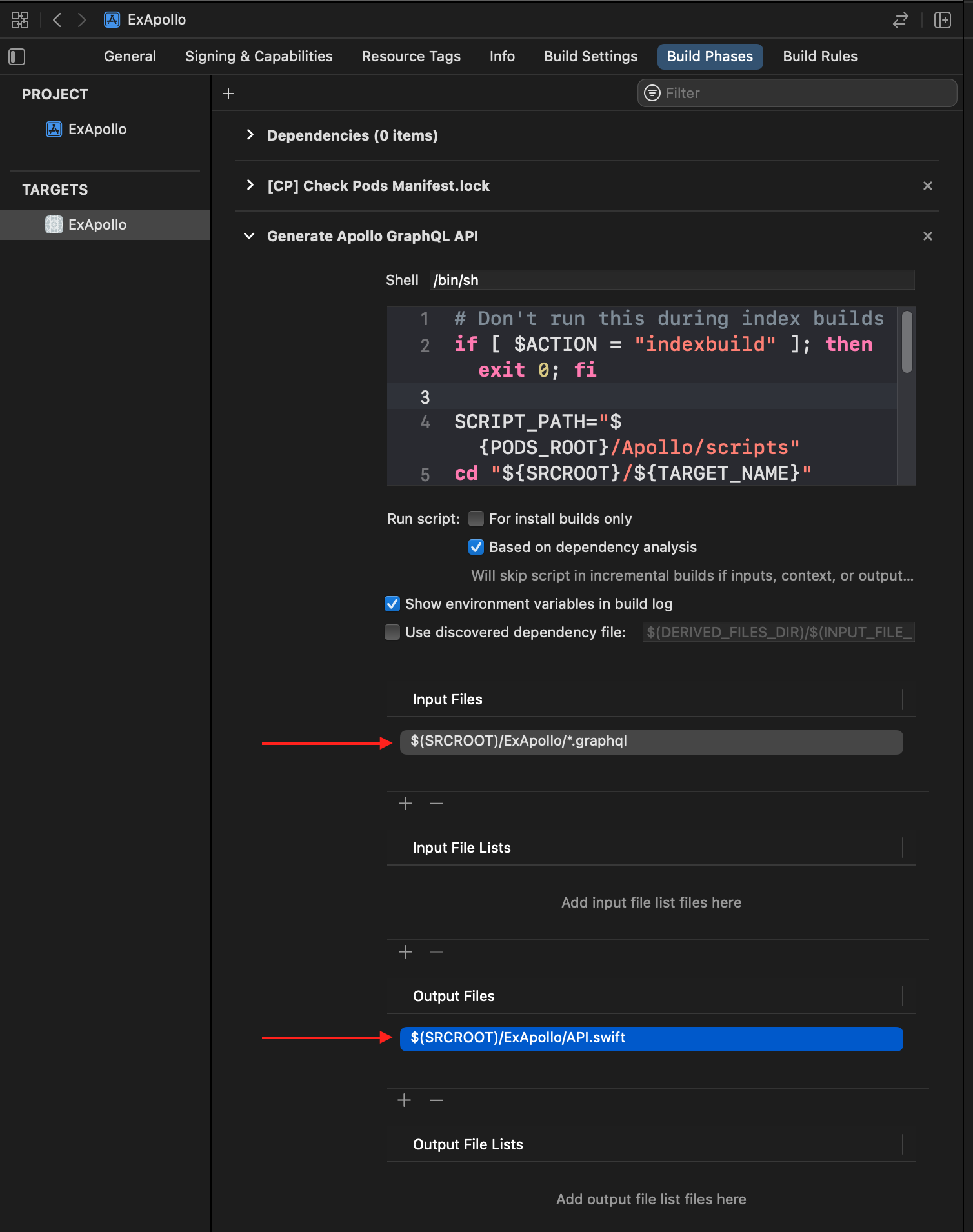Select the API.swift output file entry
This screenshot has width=973, height=1232.
point(651,1038)
